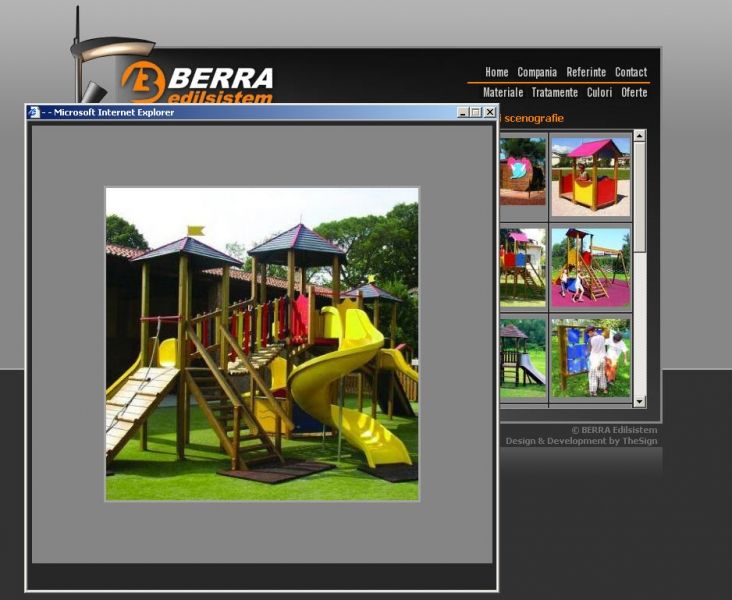
Task: Open the Referinte menu link
Action: pyautogui.click(x=586, y=72)
